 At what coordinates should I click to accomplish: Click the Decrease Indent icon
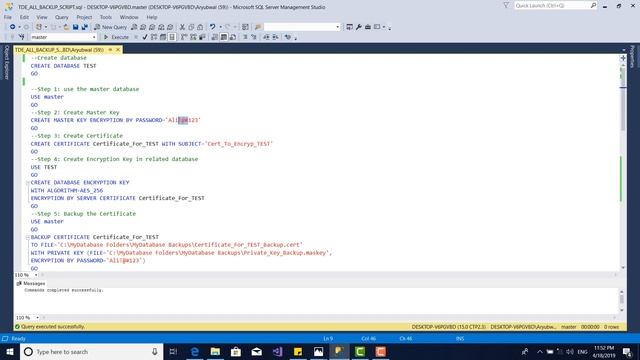point(266,37)
